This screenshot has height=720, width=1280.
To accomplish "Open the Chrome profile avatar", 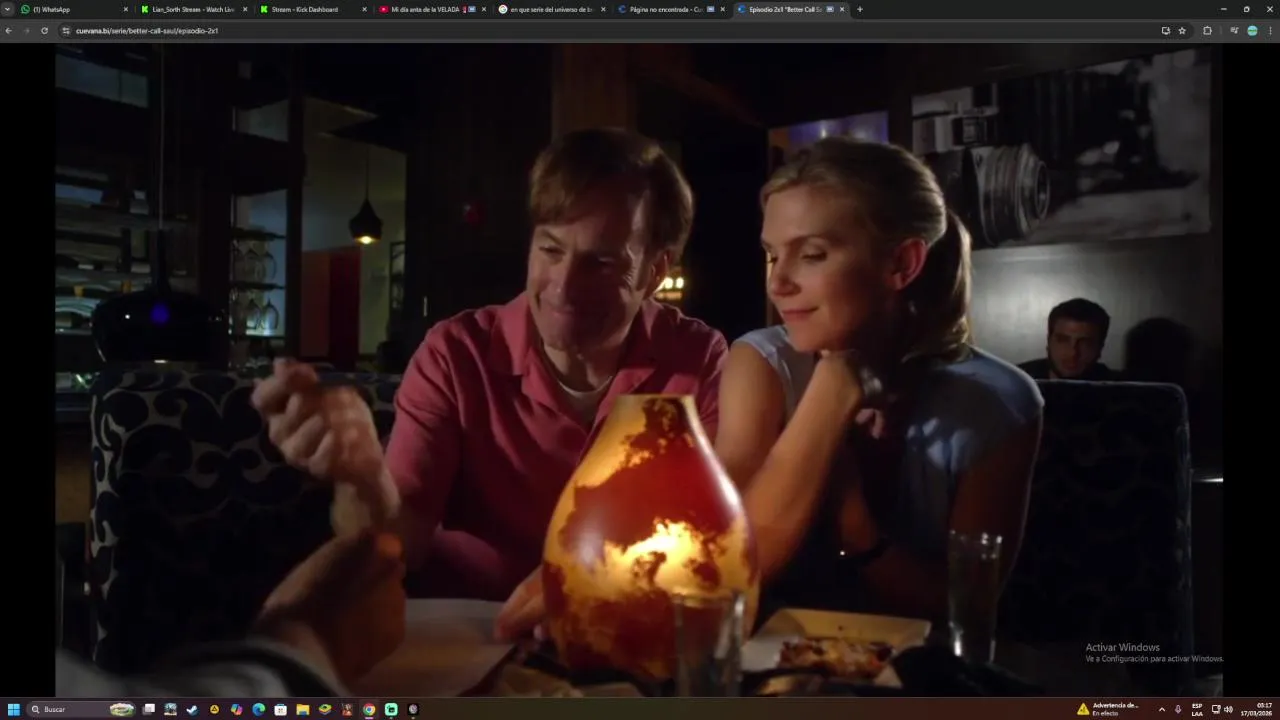I will [x=1252, y=31].
